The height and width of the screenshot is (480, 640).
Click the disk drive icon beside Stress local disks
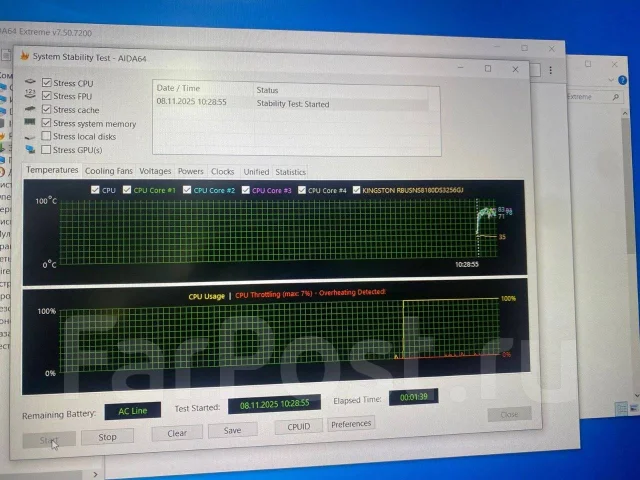pyautogui.click(x=30, y=136)
